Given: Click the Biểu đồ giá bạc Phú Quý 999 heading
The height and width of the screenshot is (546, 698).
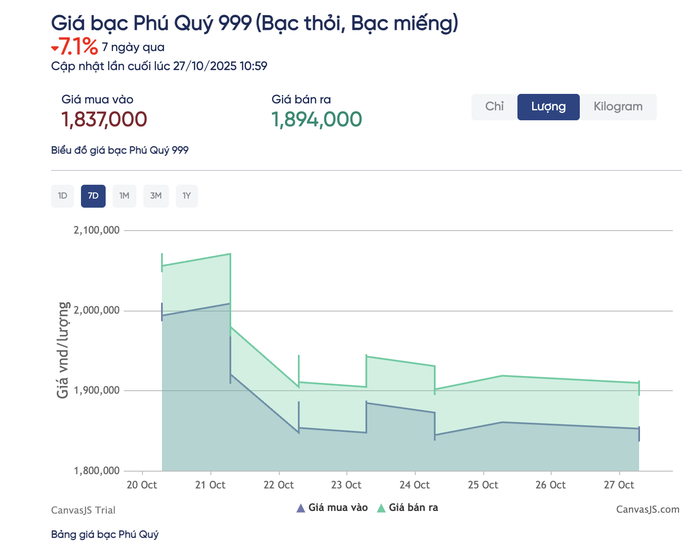Looking at the screenshot, I should 119,150.
